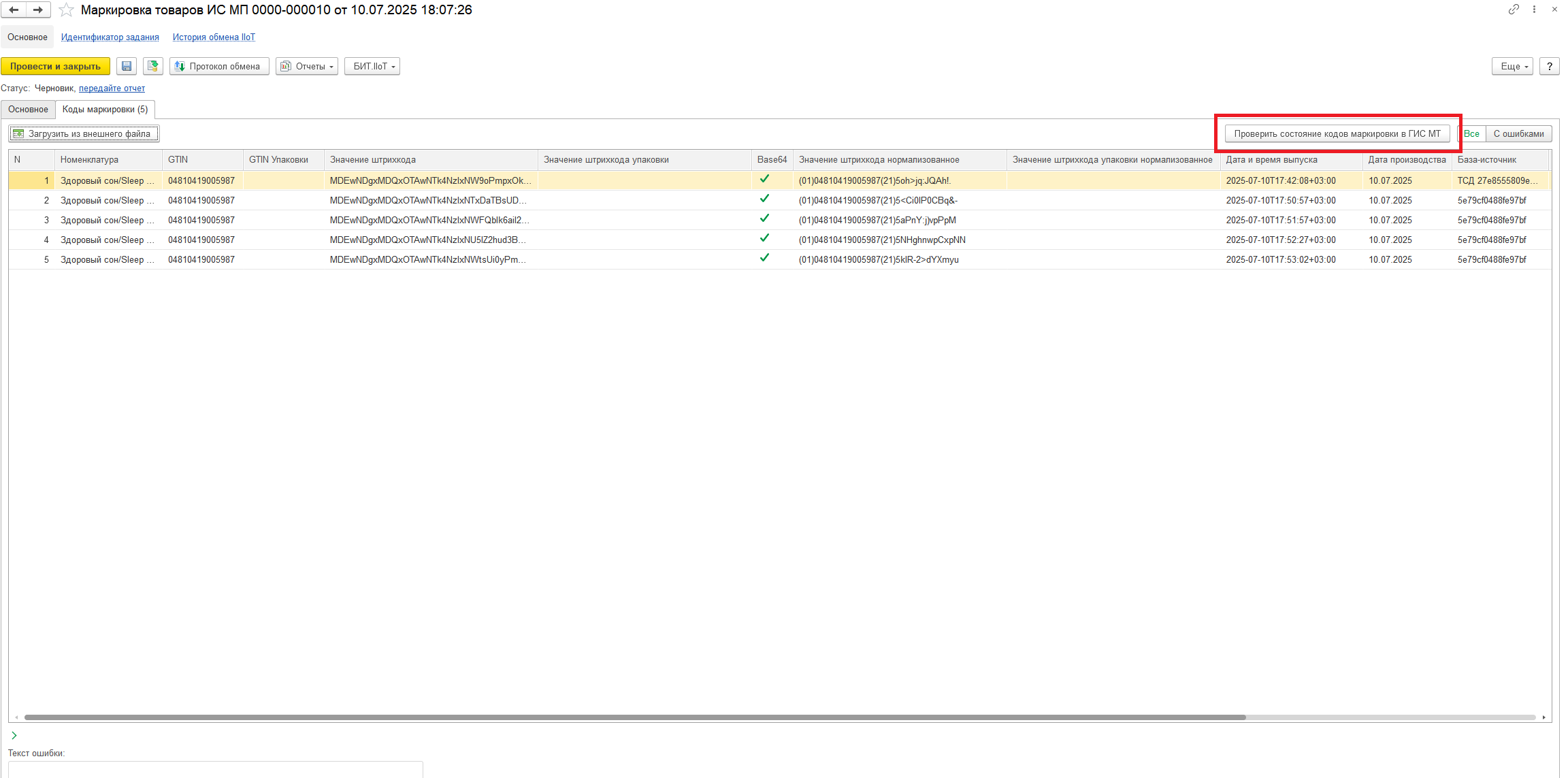
Task: Click the Текст ошибки input field
Action: click(215, 769)
